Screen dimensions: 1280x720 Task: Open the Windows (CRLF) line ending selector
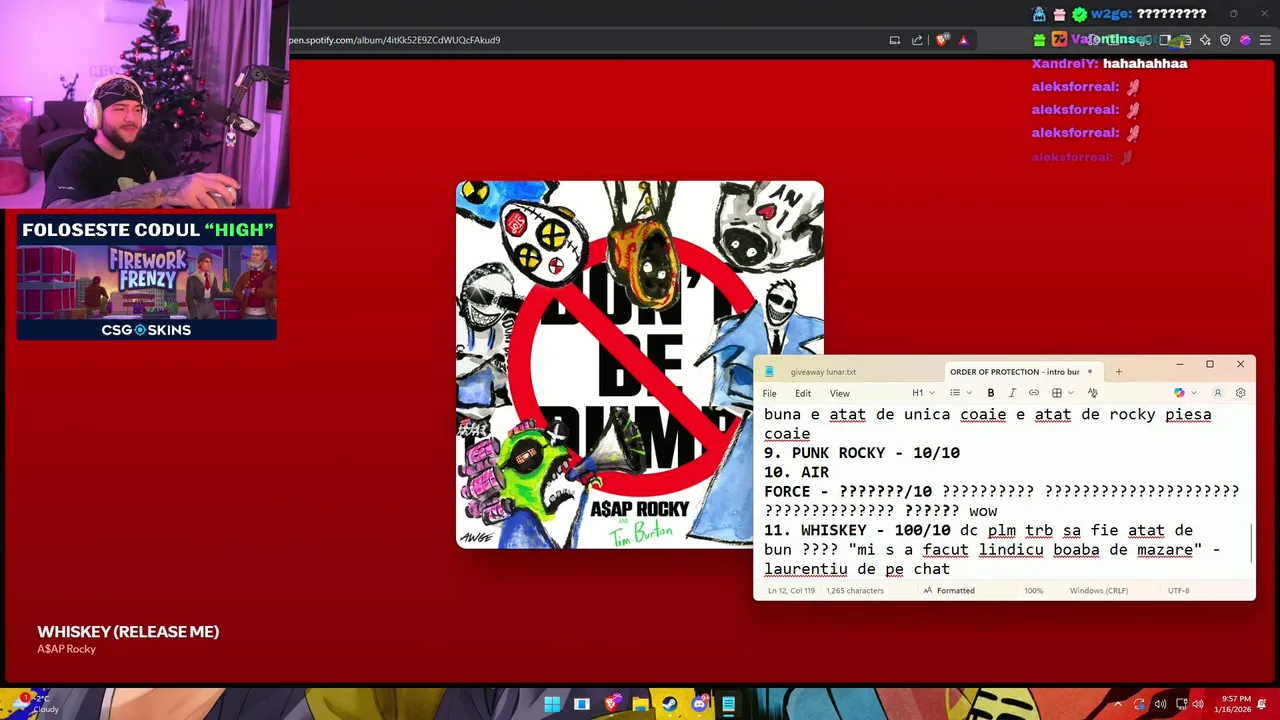(x=1099, y=591)
